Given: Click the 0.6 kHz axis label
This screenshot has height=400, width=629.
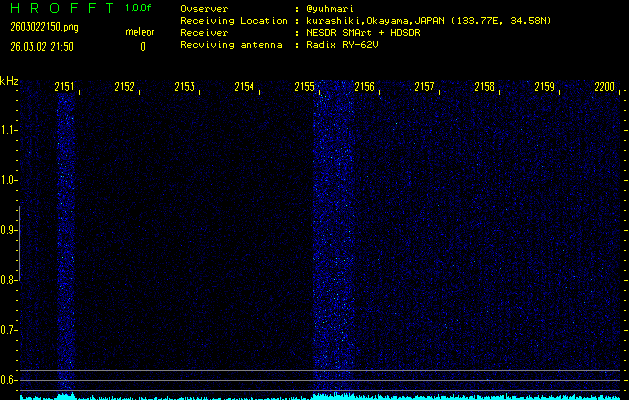Looking at the screenshot, I should point(8,380).
